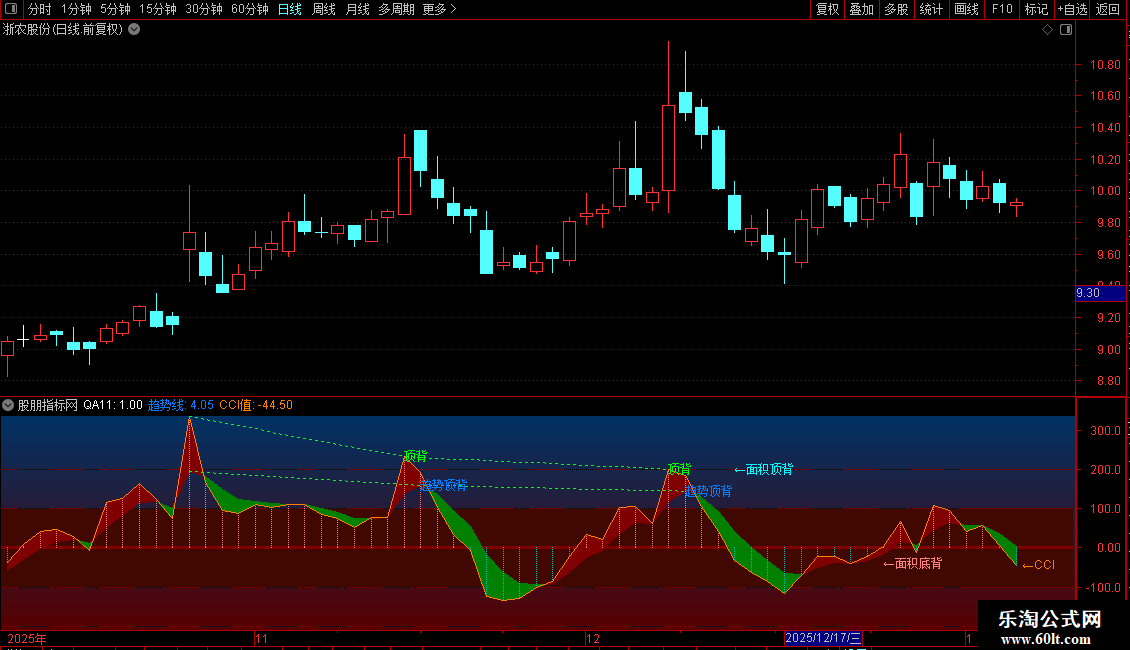
Task: Click the 返回 back button
Action: tap(1108, 9)
